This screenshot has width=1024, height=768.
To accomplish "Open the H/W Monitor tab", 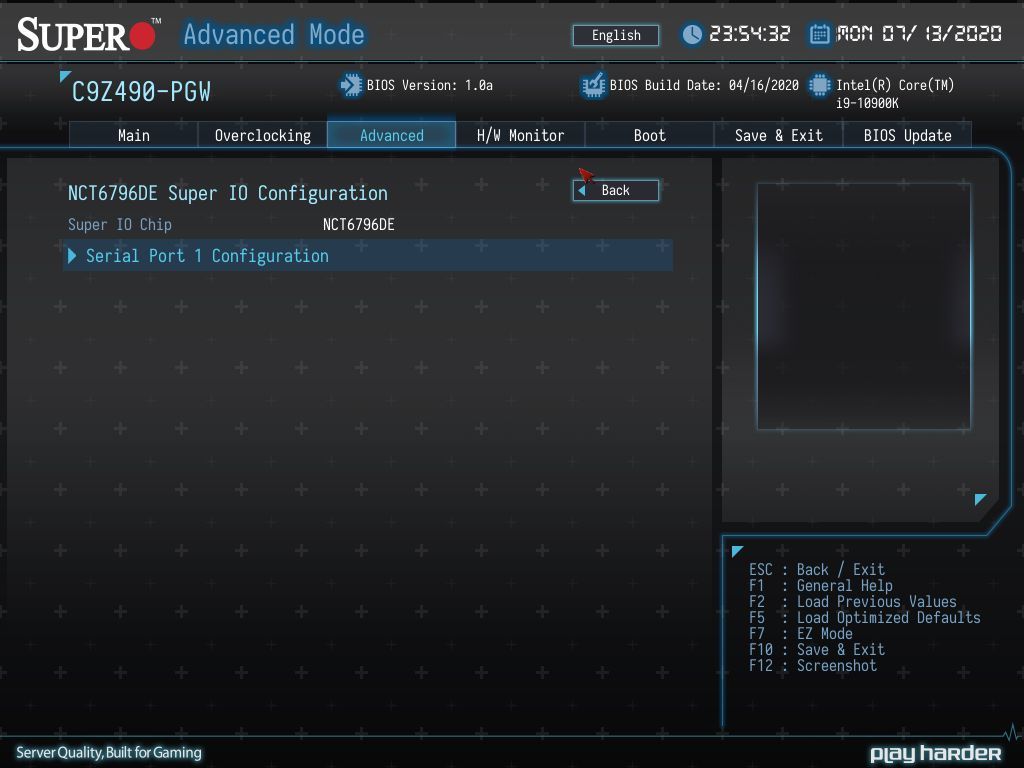I will point(520,135).
